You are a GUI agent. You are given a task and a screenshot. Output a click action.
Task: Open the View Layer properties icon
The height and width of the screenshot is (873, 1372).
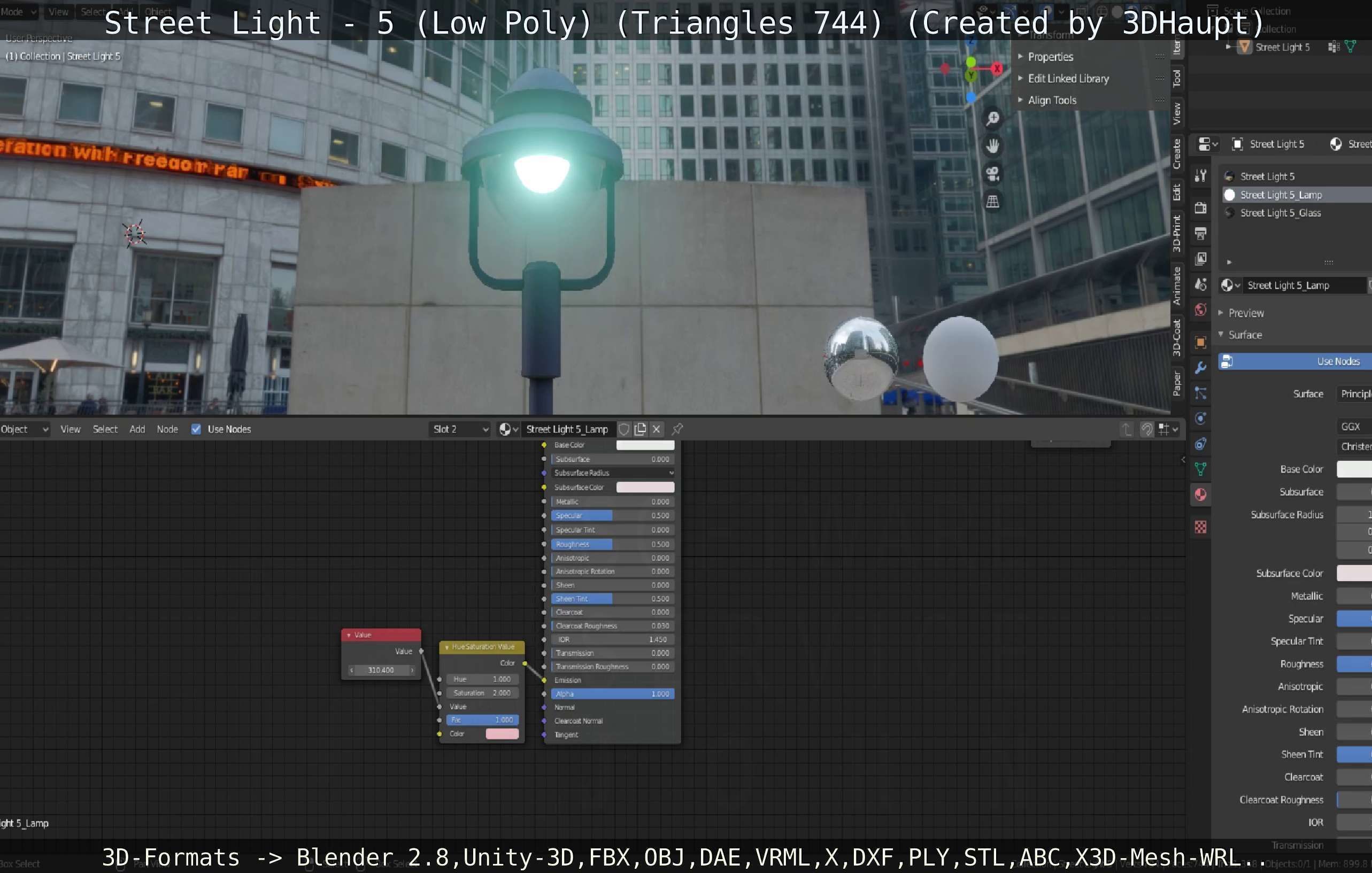(x=1200, y=259)
